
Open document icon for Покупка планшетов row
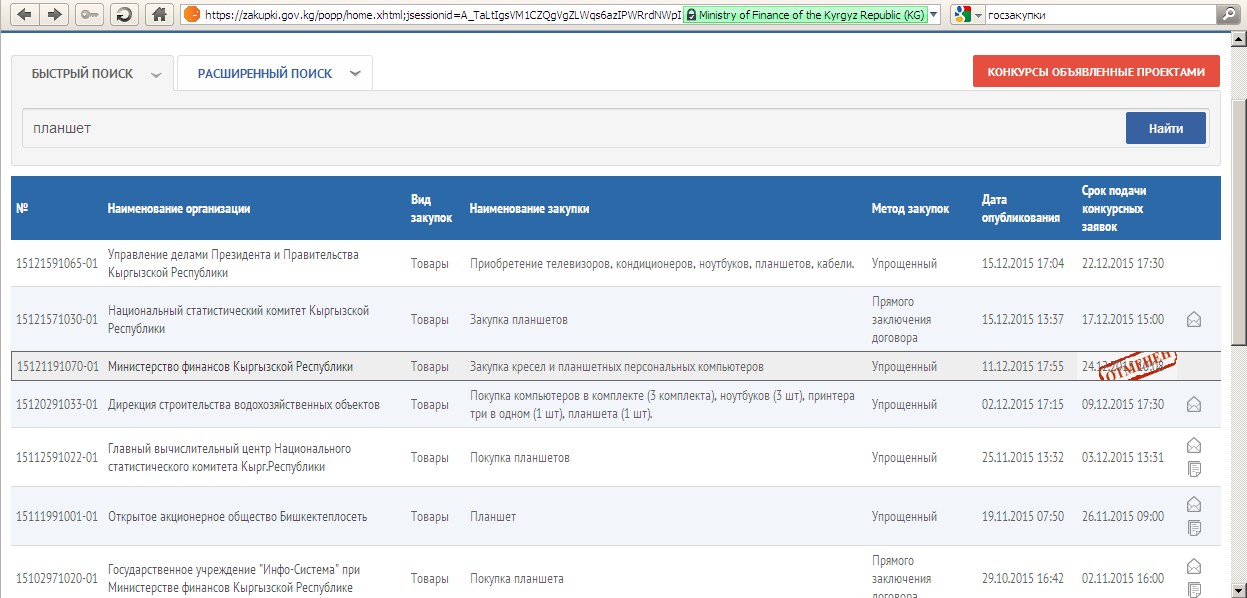[x=1193, y=469]
